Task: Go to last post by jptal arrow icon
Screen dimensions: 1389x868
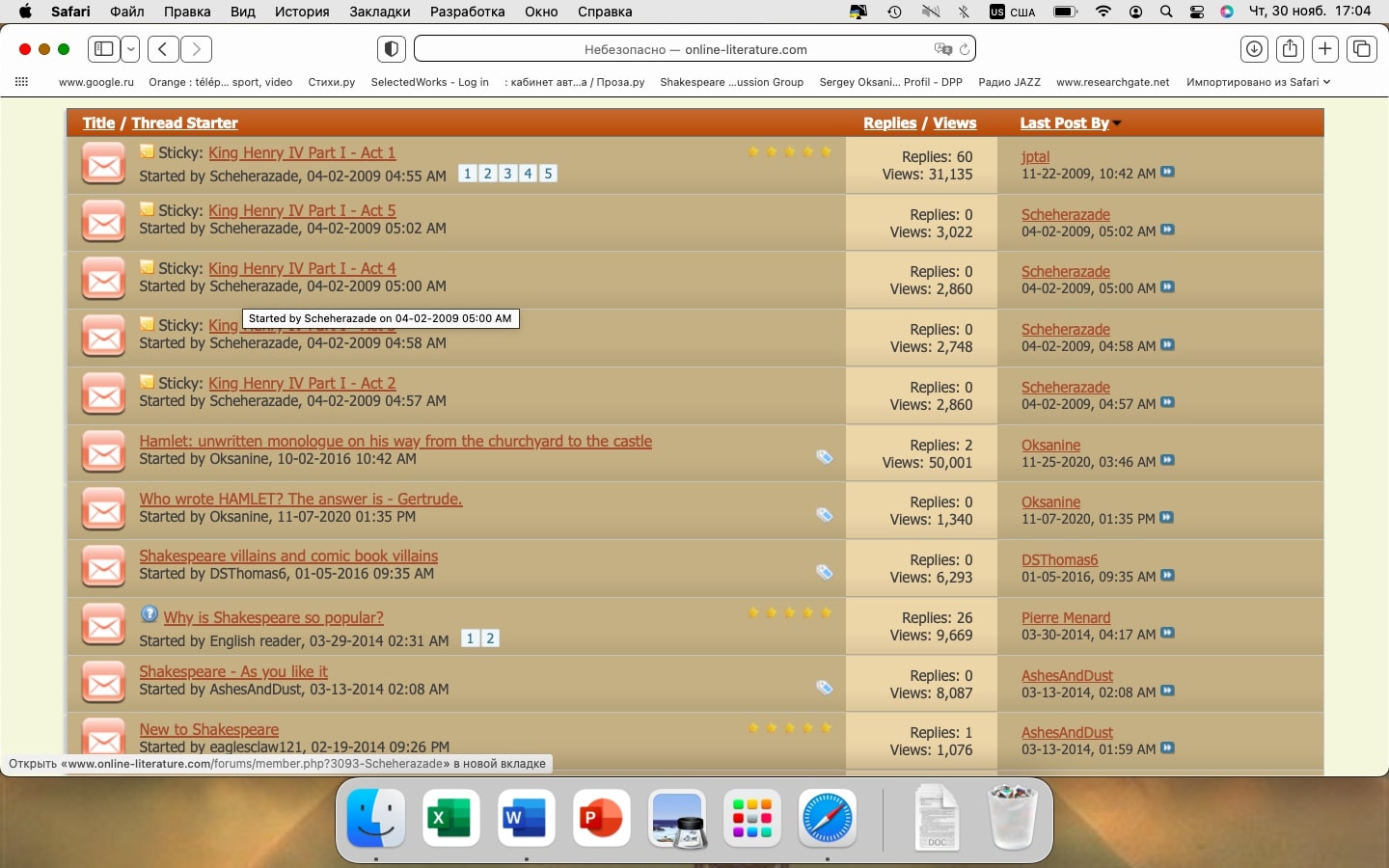Action: (x=1168, y=172)
